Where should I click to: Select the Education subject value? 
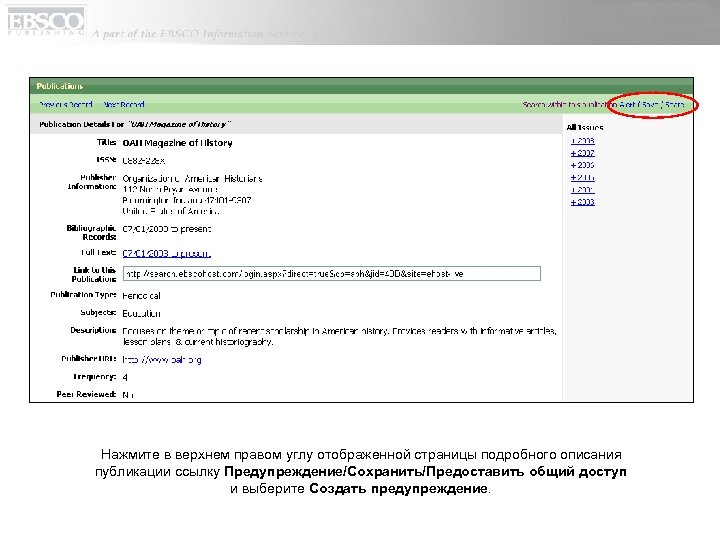(x=141, y=314)
